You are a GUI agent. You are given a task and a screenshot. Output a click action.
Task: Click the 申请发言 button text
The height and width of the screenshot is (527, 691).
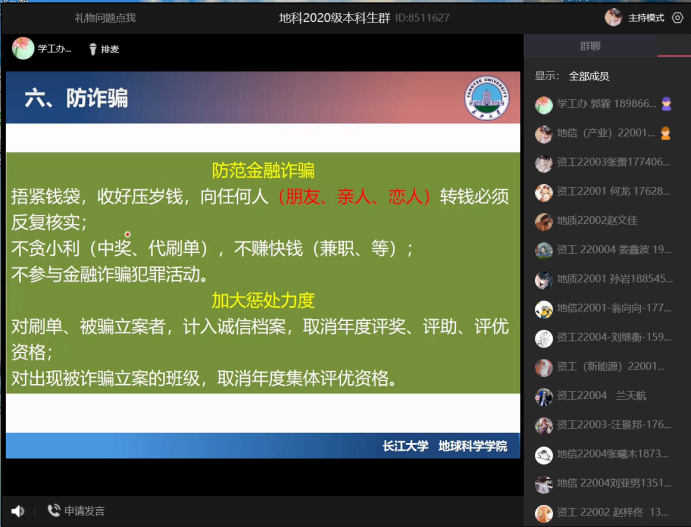coord(84,511)
